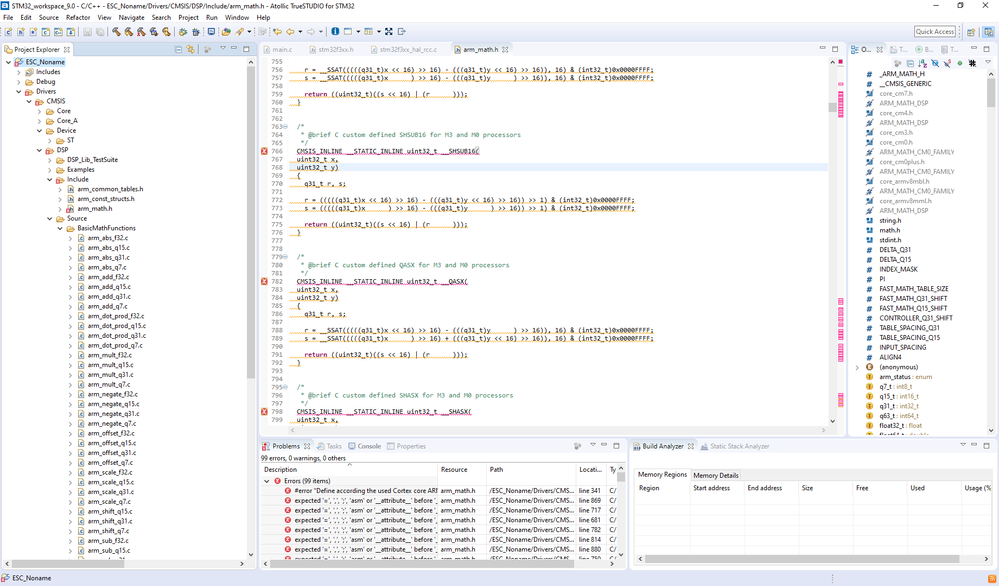This screenshot has height=586, width=999.
Task: Open the Project Explorer view menu dropdown
Action: coord(222,48)
